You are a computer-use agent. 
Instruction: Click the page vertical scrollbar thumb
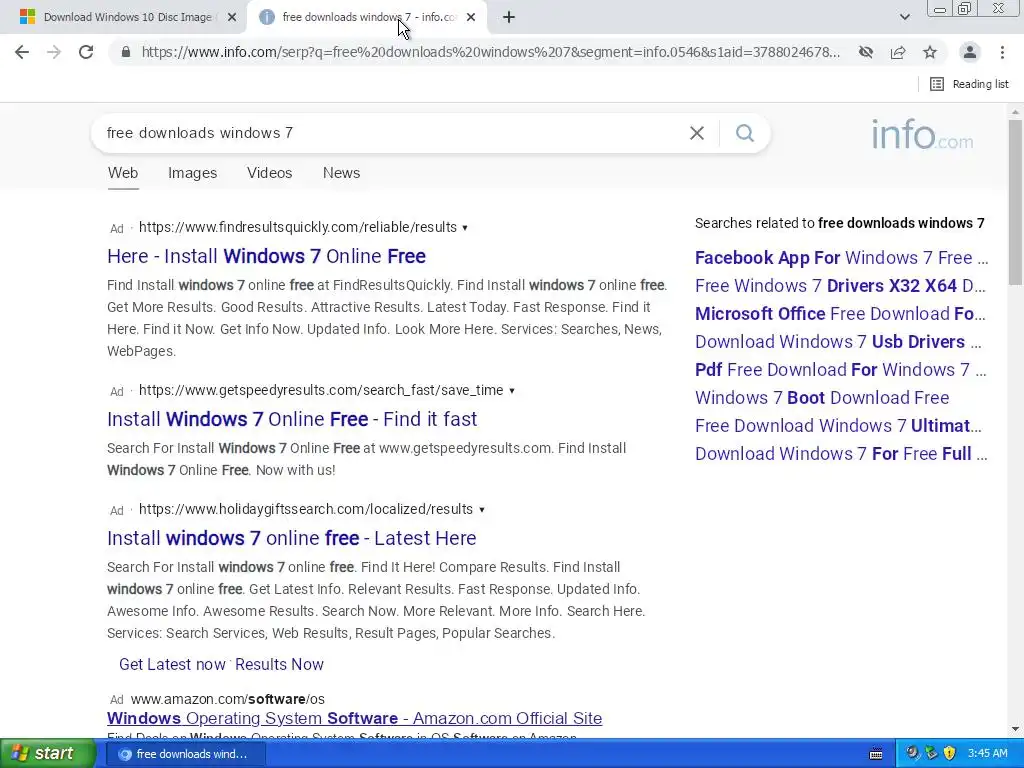[1015, 202]
